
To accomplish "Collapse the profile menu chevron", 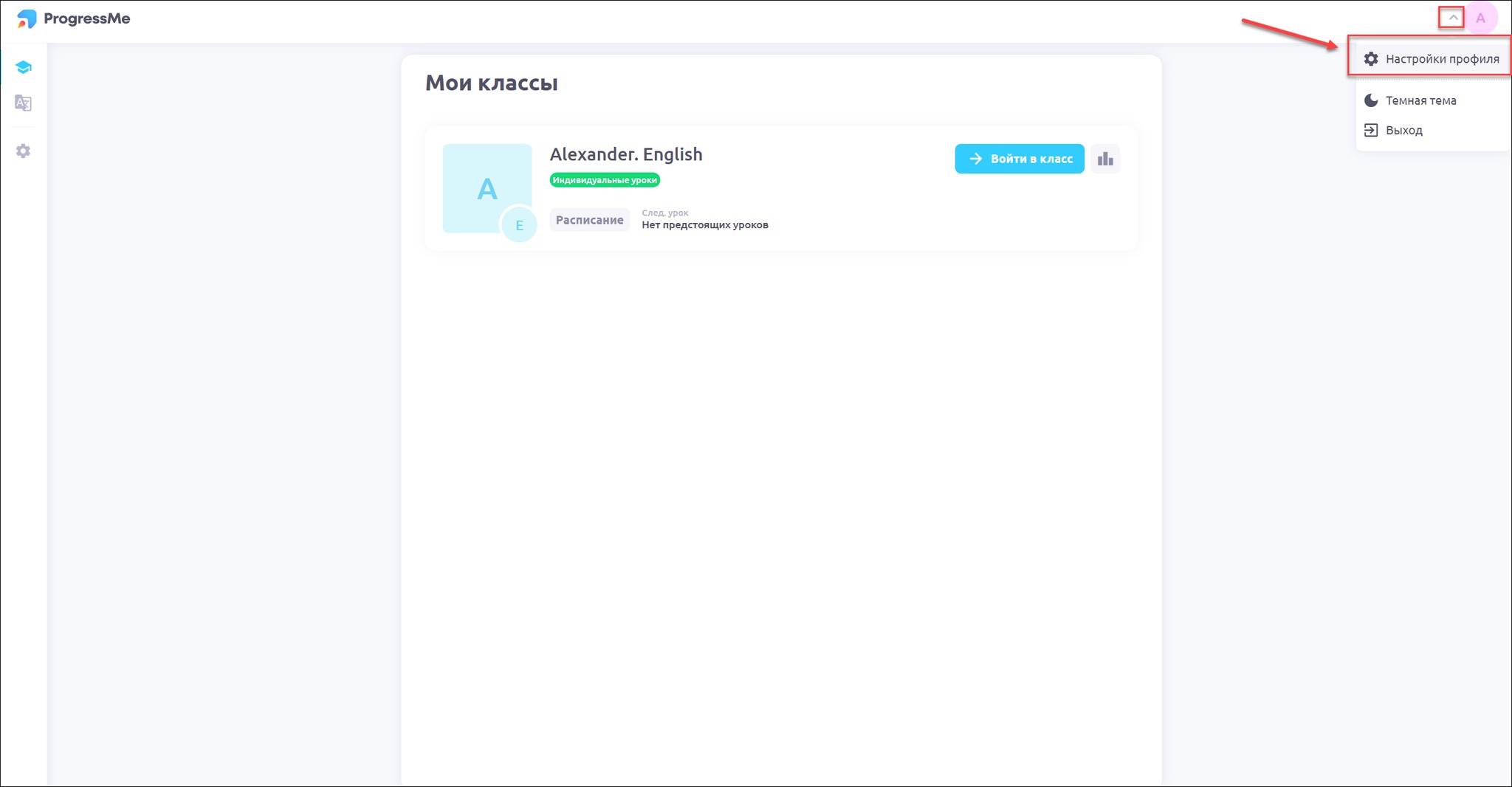I will tap(1452, 18).
